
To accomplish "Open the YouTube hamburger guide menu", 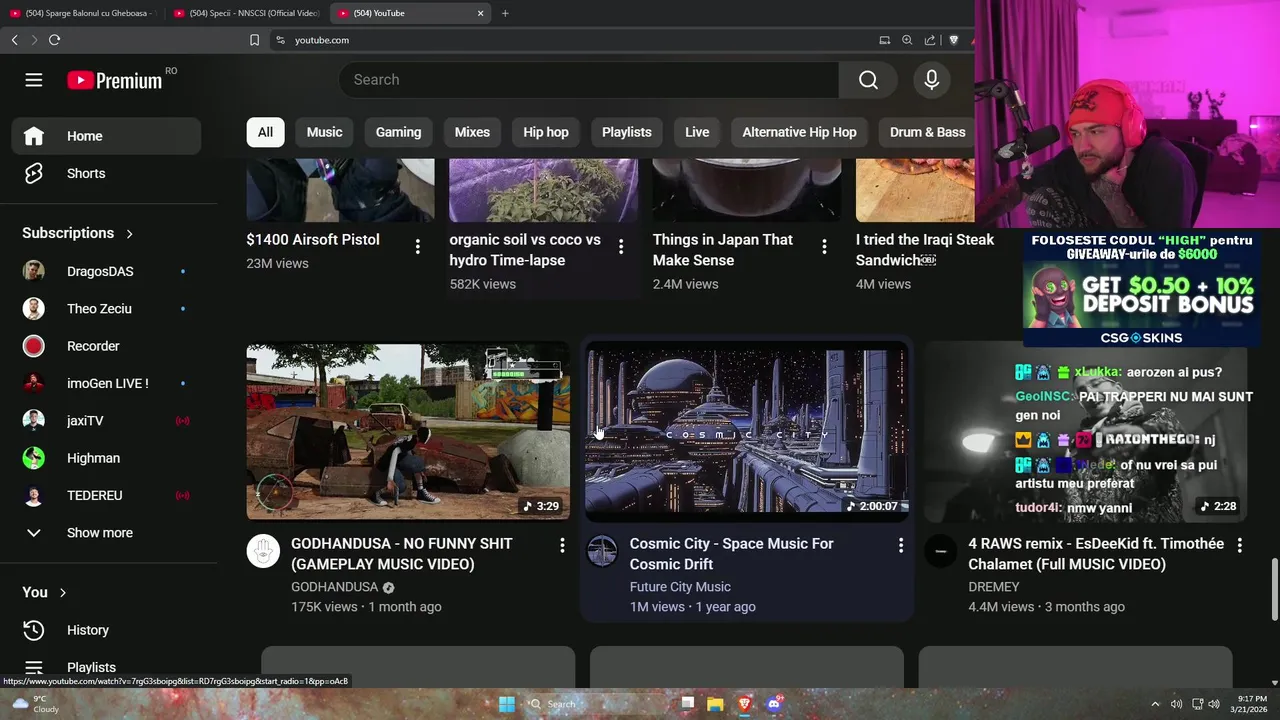I will tap(34, 80).
